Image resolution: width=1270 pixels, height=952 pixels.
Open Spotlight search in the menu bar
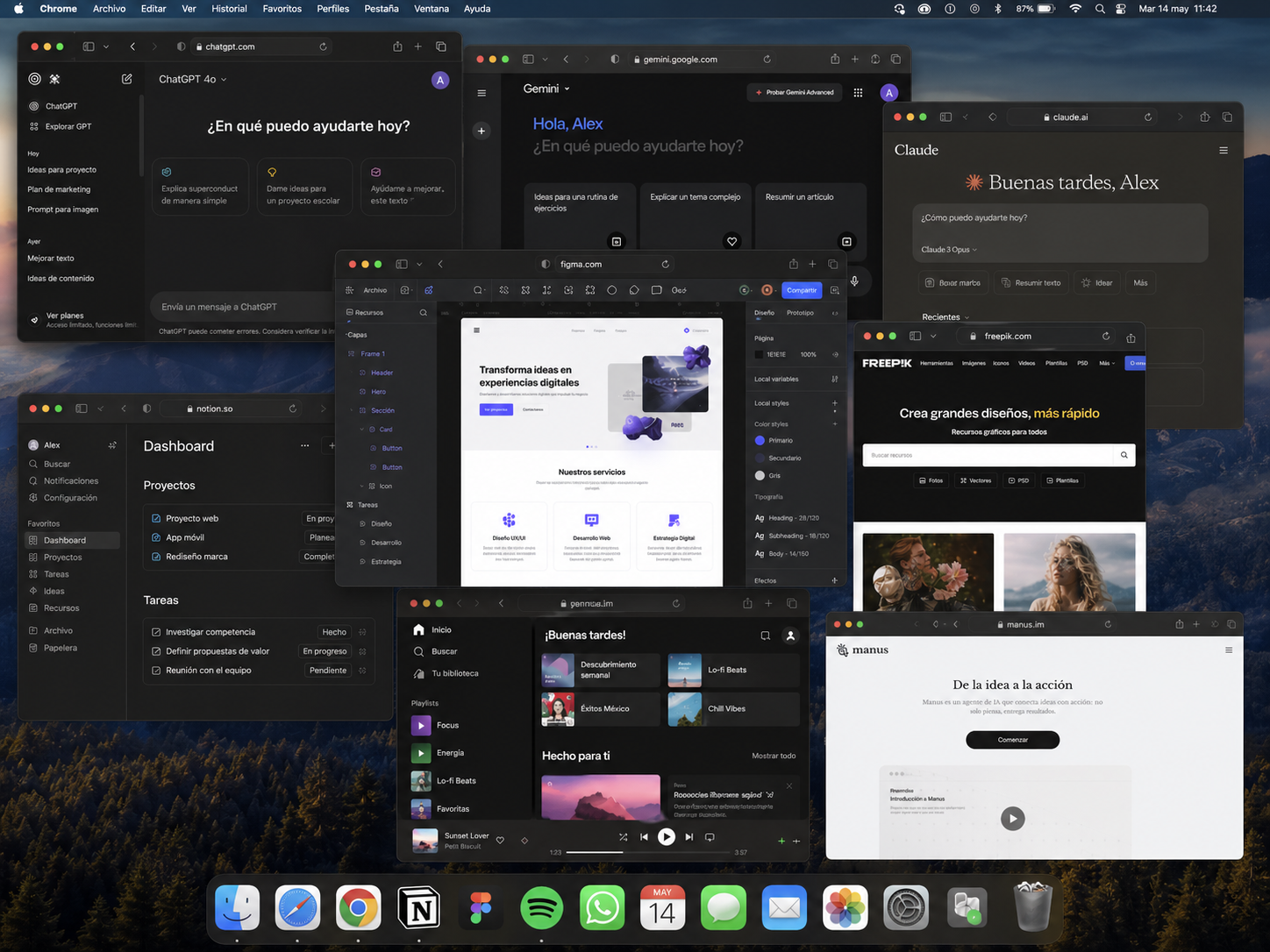coord(1100,9)
